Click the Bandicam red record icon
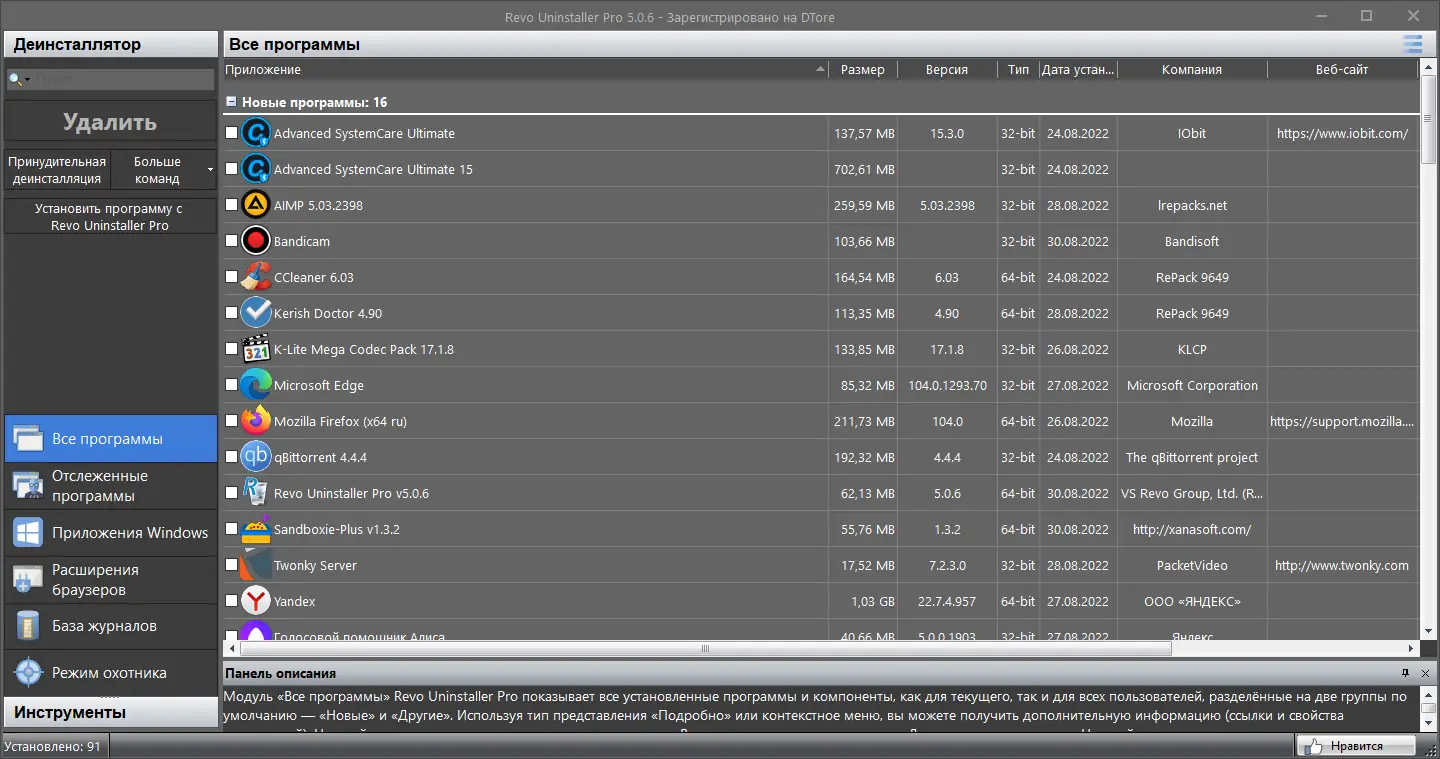 [x=257, y=241]
